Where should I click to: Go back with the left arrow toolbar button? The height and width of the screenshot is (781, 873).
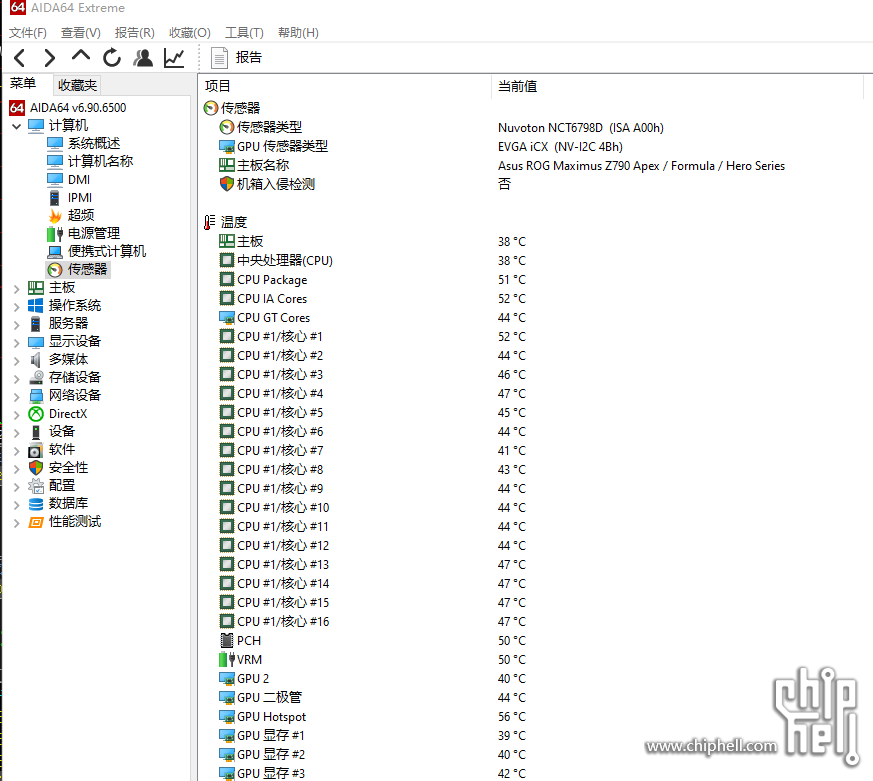coord(19,58)
